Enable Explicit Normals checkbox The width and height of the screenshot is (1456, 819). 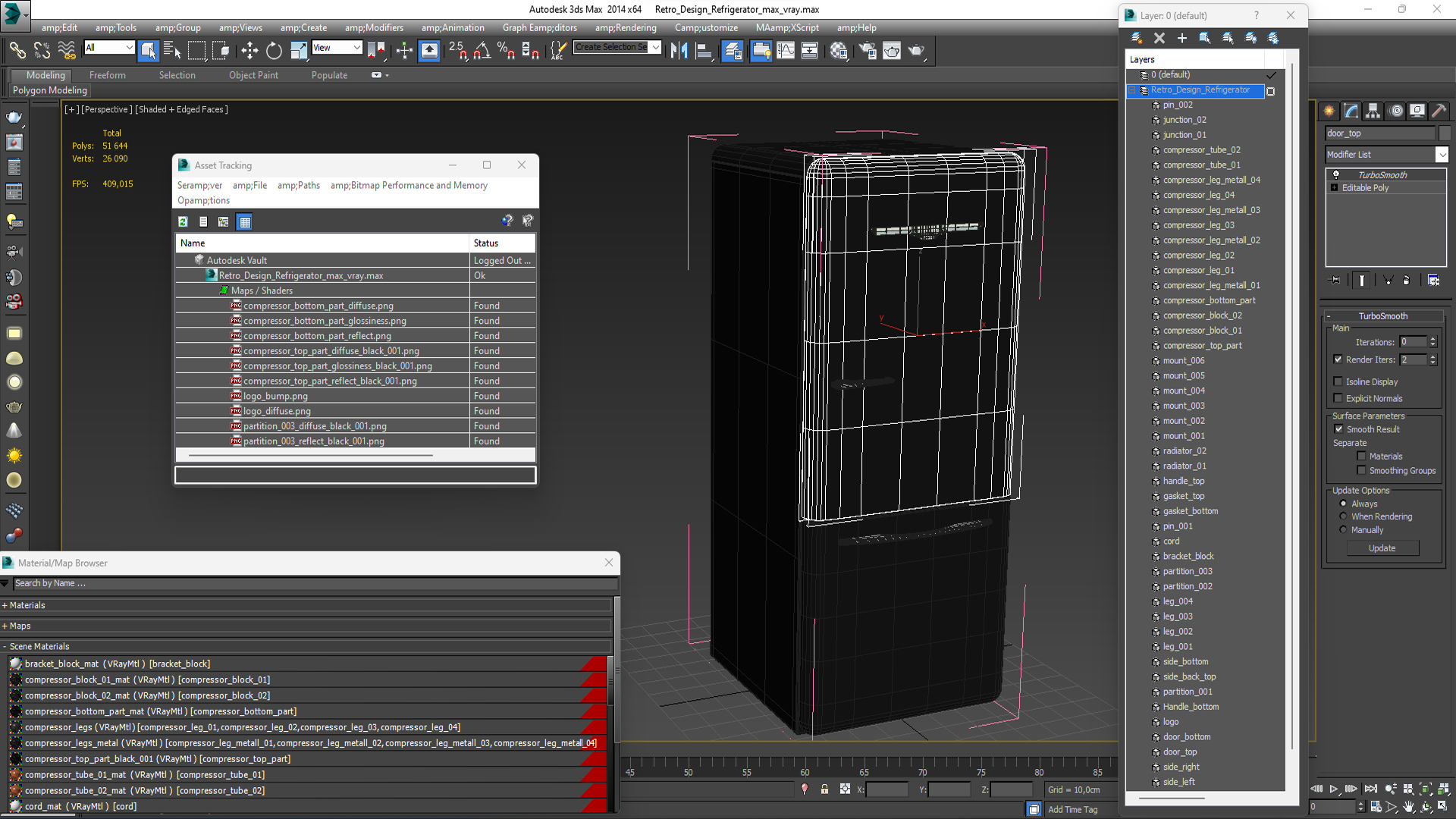1338,398
